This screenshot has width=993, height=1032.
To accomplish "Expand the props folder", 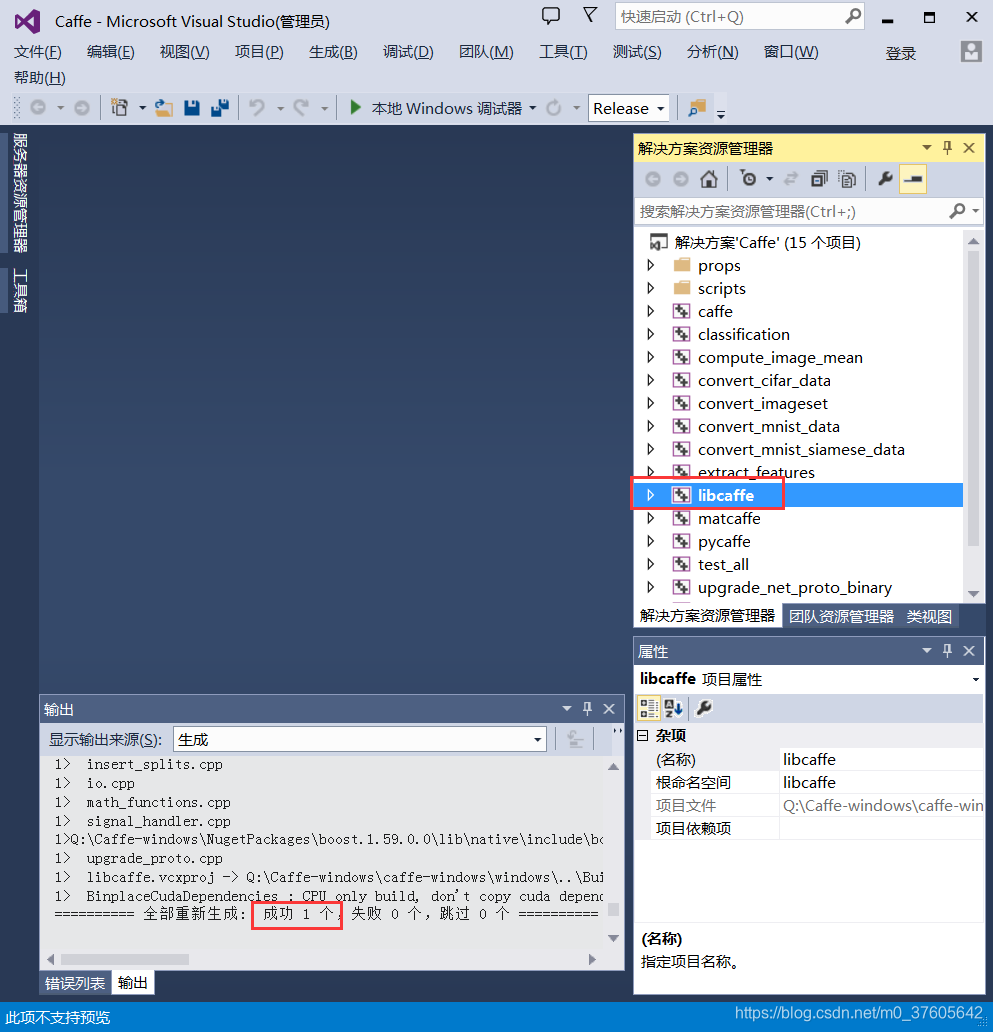I will 651,265.
